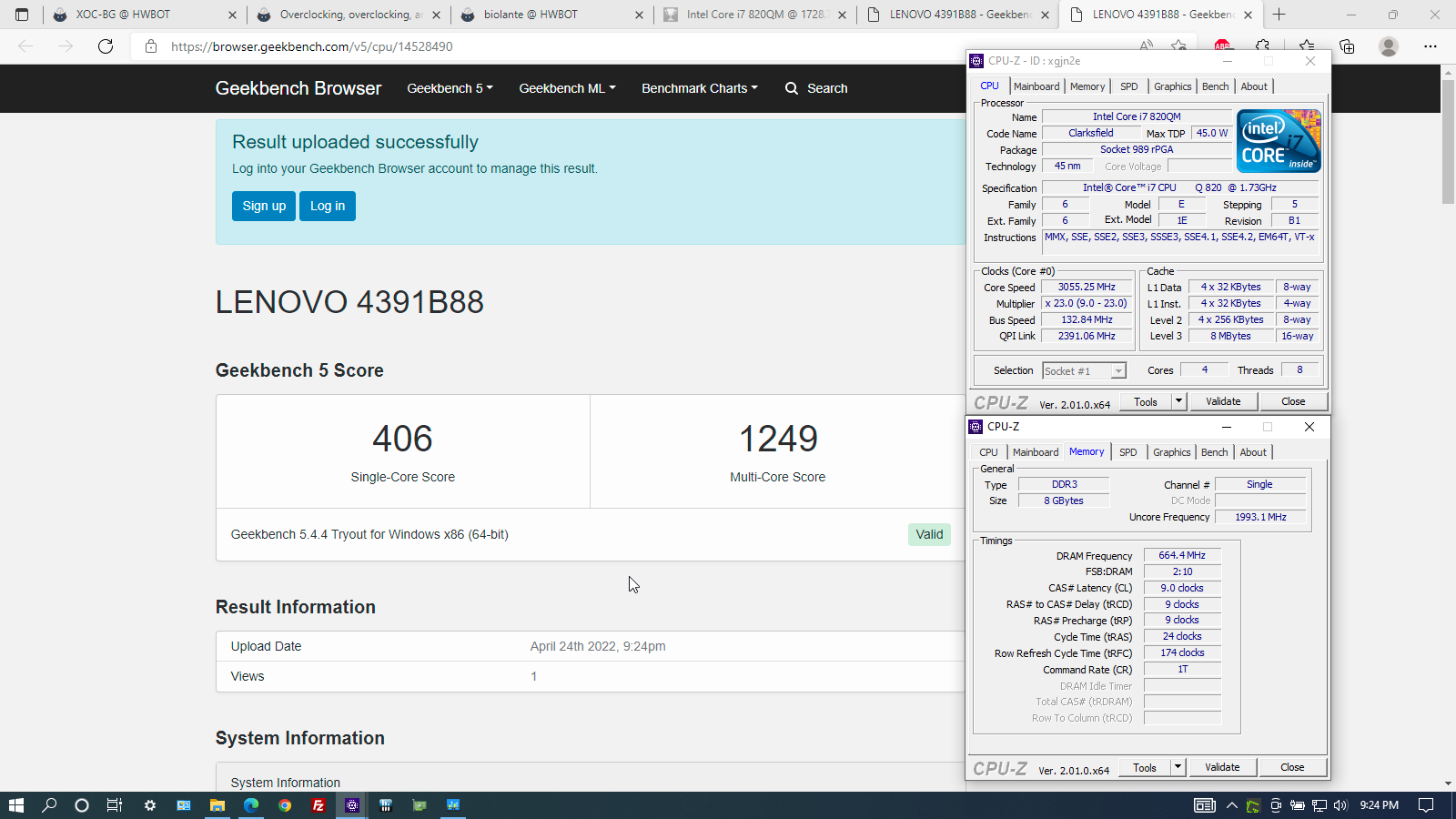Show hidden system tray icons

[x=1231, y=805]
